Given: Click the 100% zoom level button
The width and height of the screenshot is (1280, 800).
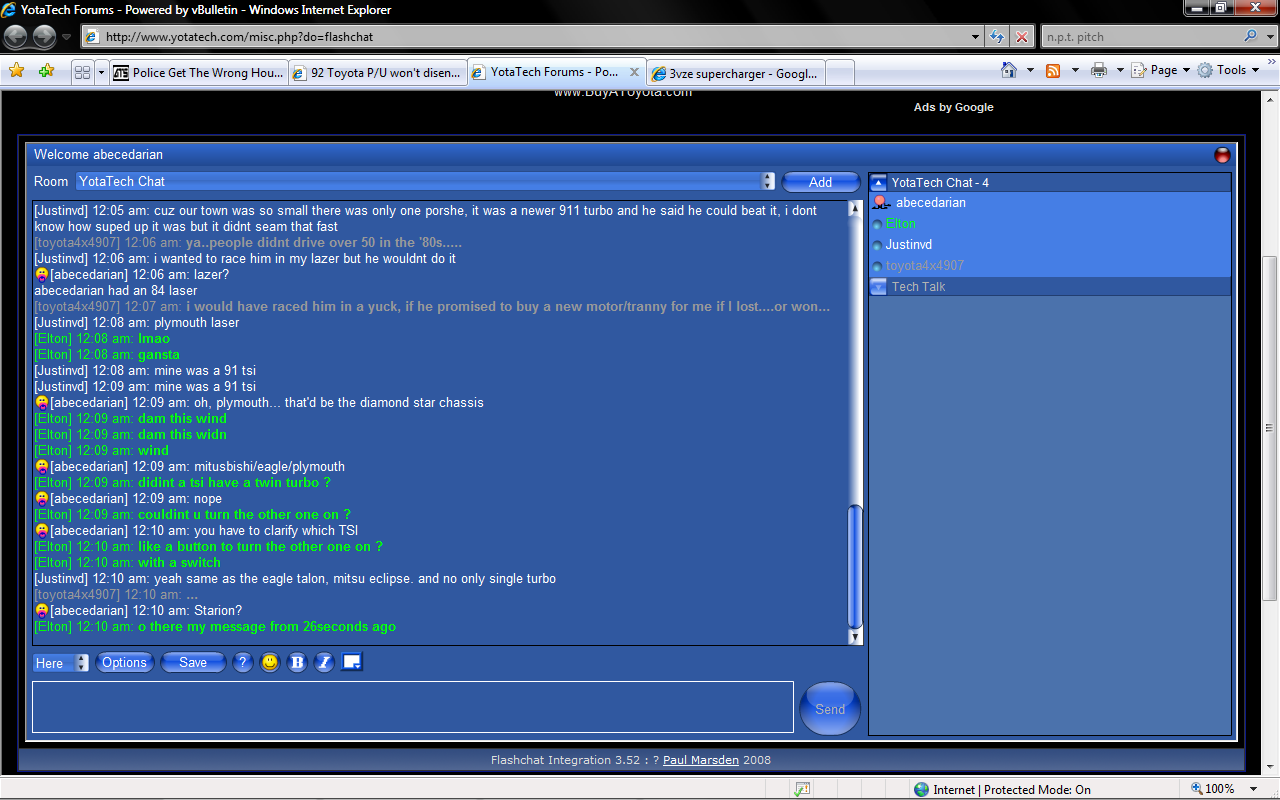Looking at the screenshot, I should [1212, 789].
